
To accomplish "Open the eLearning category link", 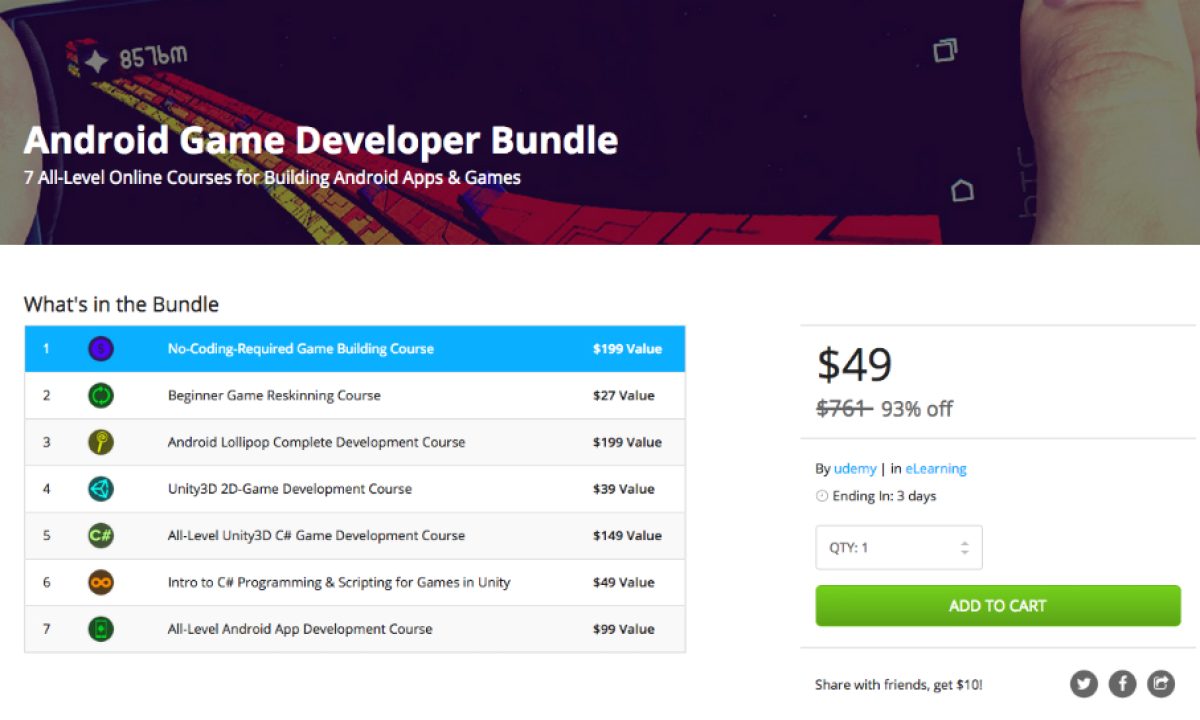I will (935, 469).
